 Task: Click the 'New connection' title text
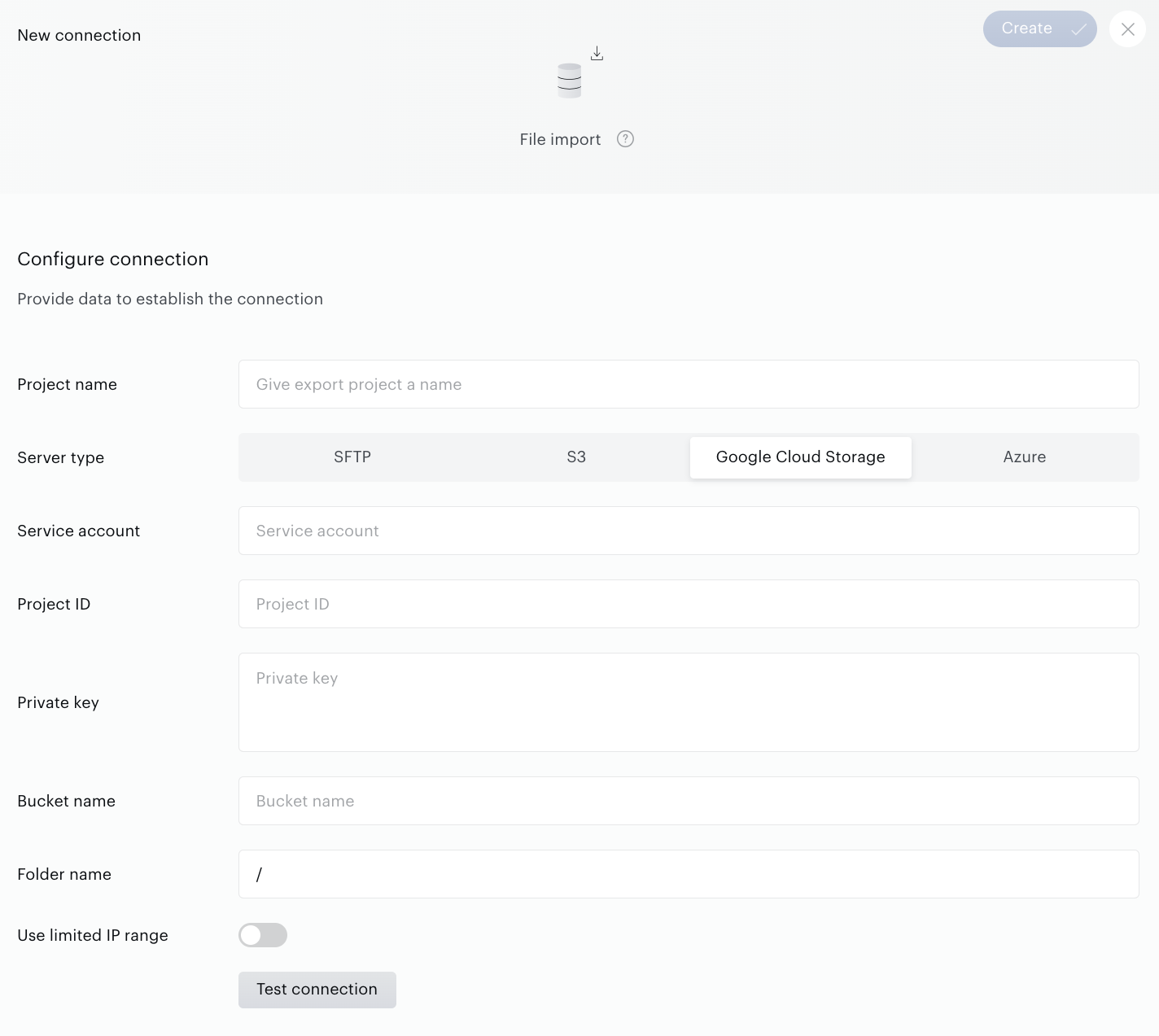pos(79,35)
